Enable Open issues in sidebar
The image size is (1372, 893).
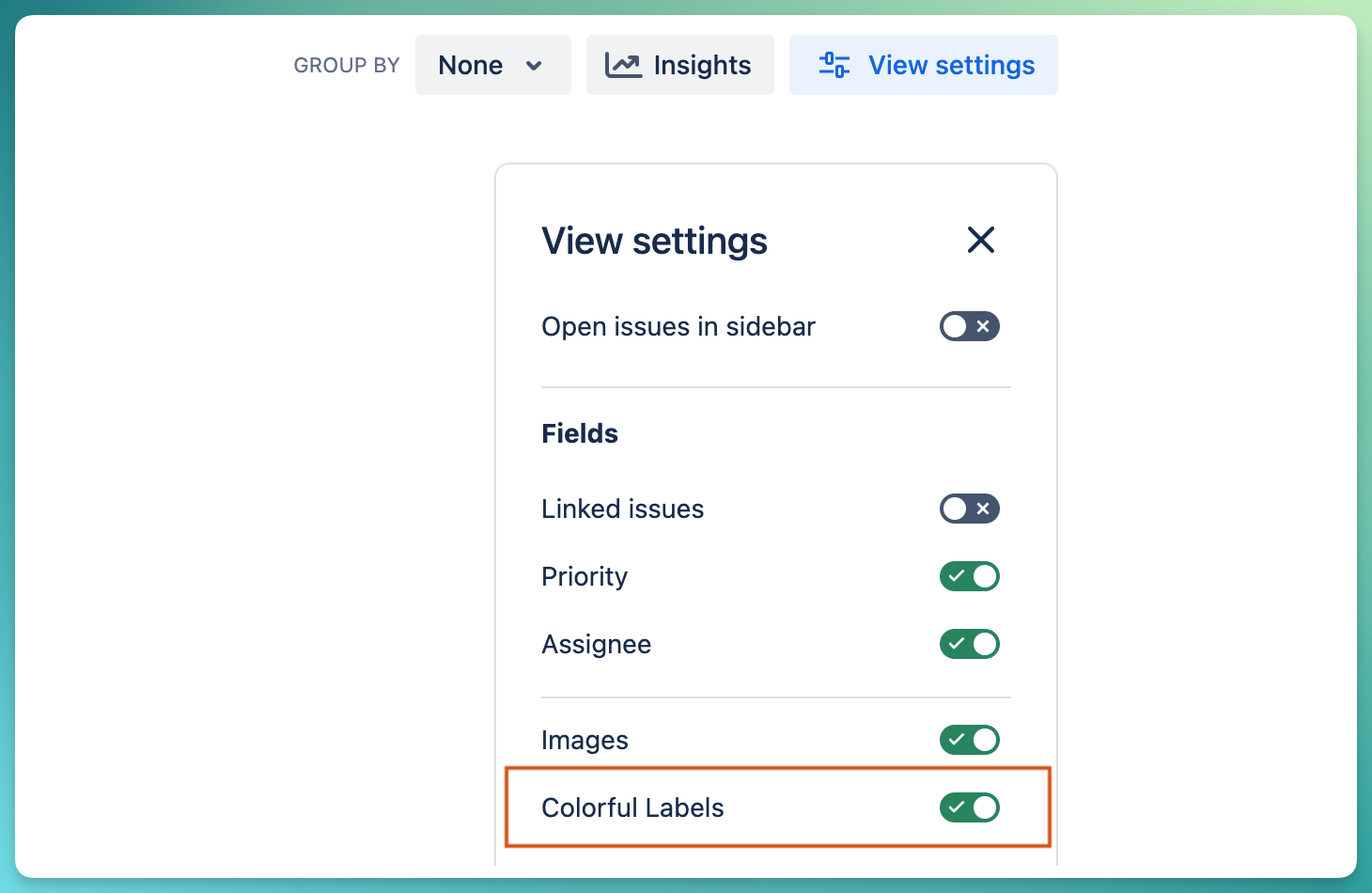click(x=969, y=326)
